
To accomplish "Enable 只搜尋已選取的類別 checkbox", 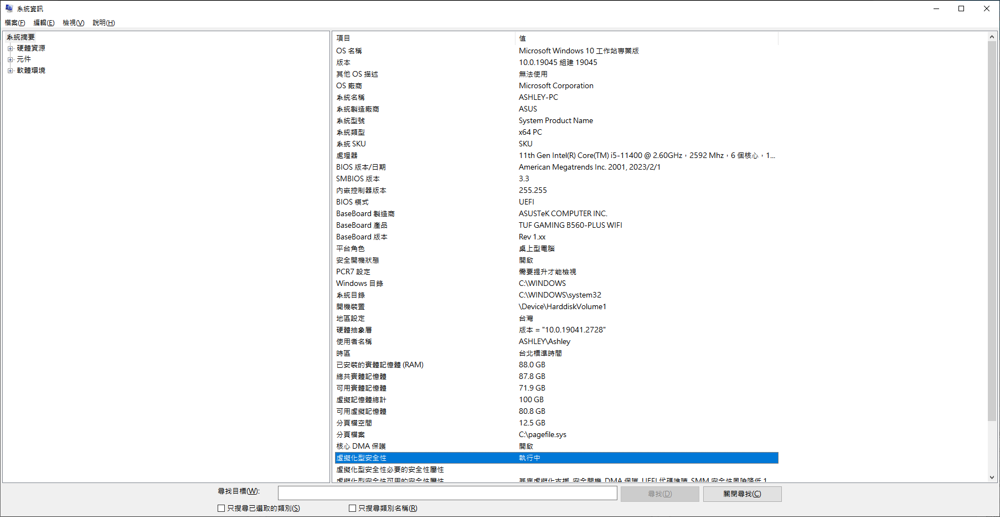I will [221, 508].
